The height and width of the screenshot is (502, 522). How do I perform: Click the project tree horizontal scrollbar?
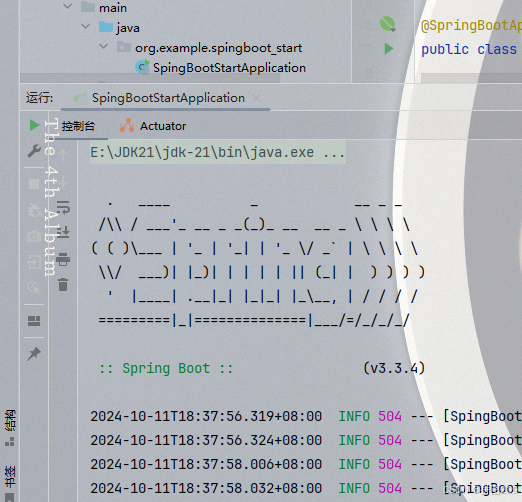[150, 78]
